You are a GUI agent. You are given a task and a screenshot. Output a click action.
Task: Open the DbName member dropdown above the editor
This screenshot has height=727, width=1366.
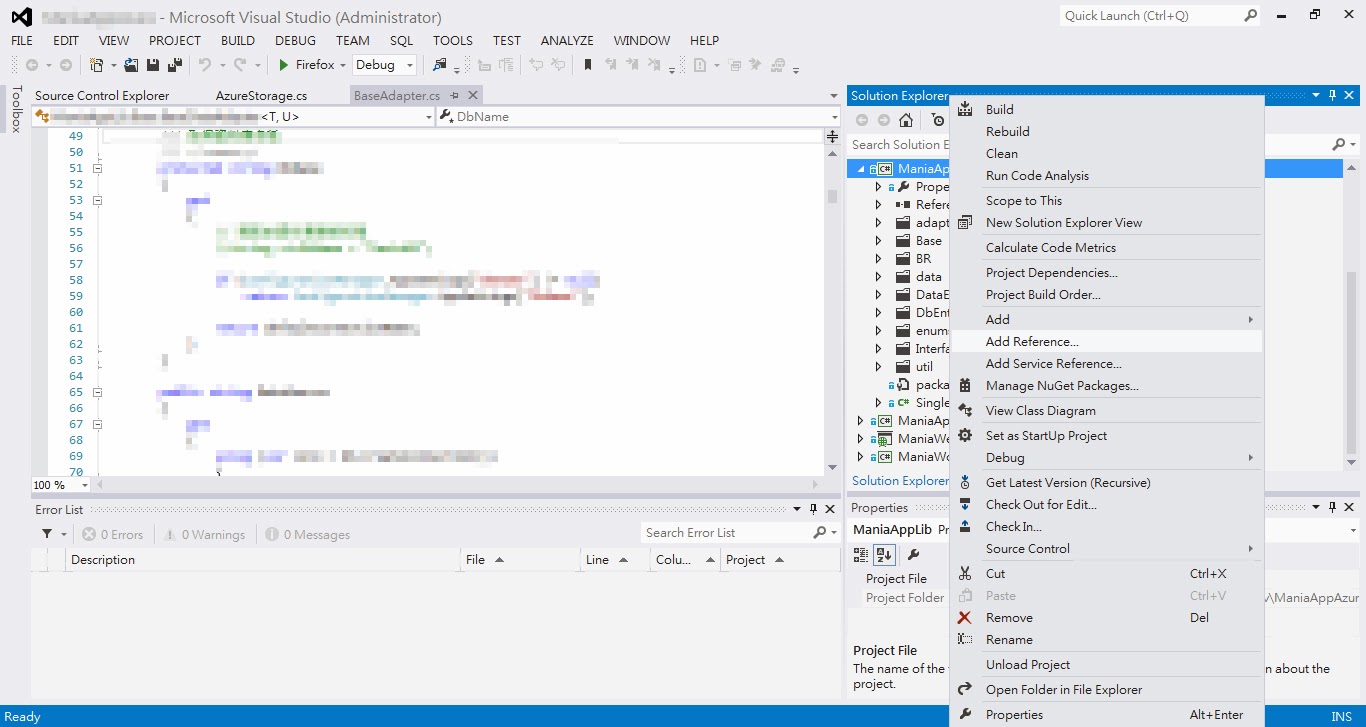637,116
